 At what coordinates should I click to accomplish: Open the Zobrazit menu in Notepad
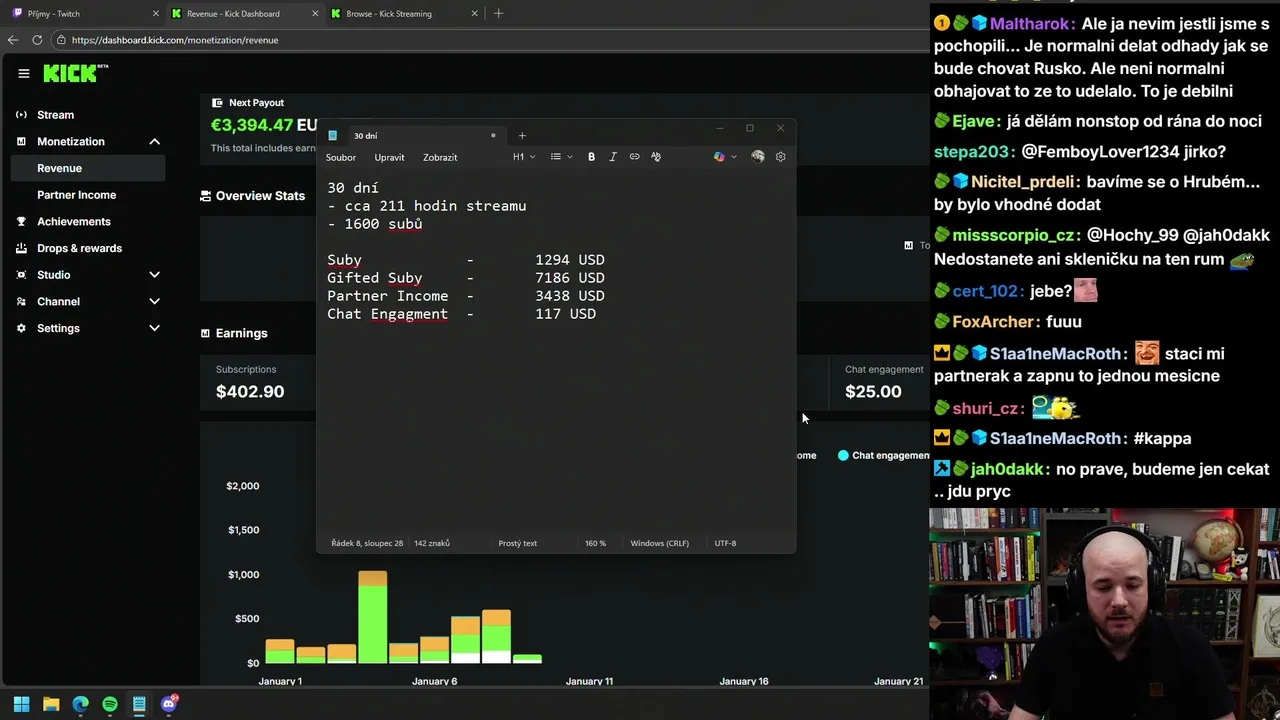(440, 157)
